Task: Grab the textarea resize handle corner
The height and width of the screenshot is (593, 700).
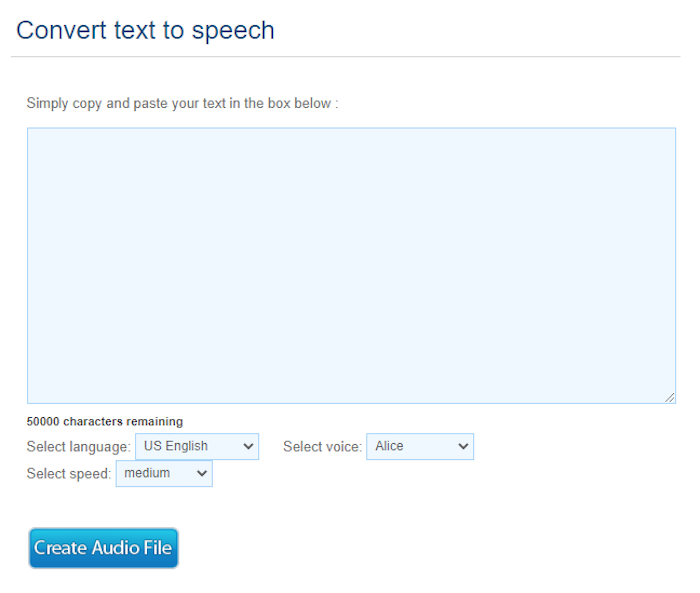Action: point(669,397)
